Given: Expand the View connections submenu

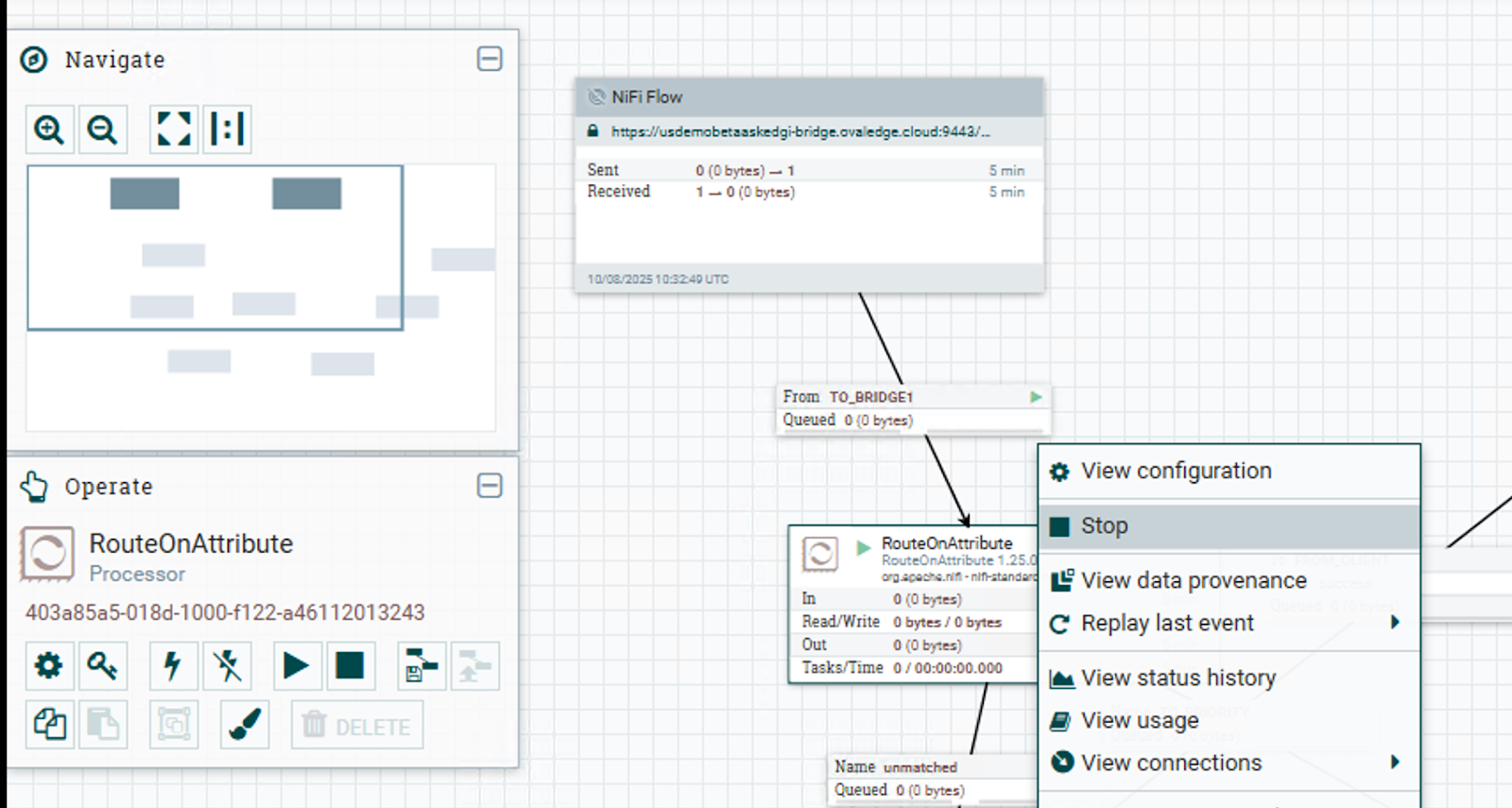Looking at the screenshot, I should coord(1395,763).
